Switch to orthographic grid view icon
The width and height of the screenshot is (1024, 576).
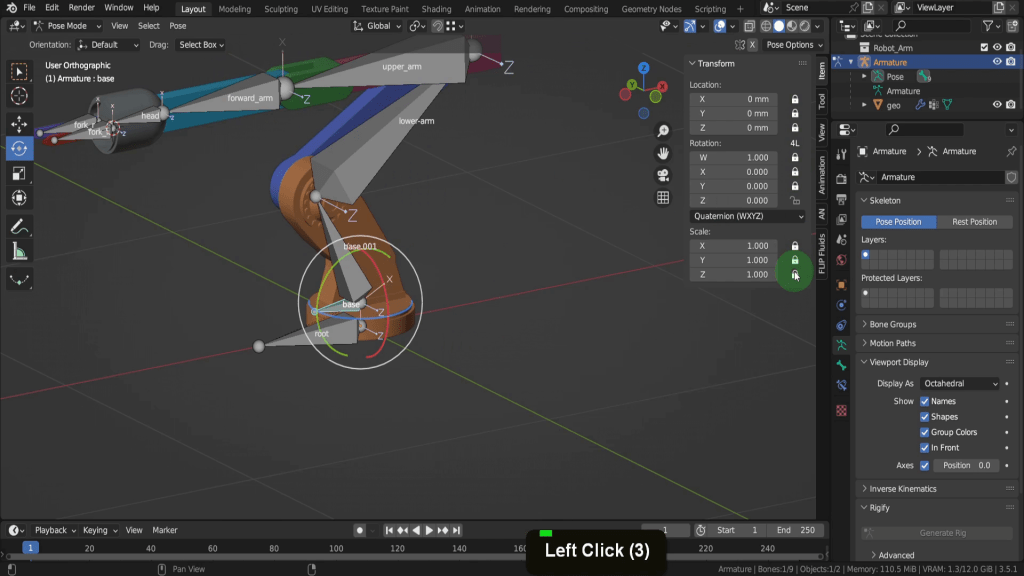[663, 198]
